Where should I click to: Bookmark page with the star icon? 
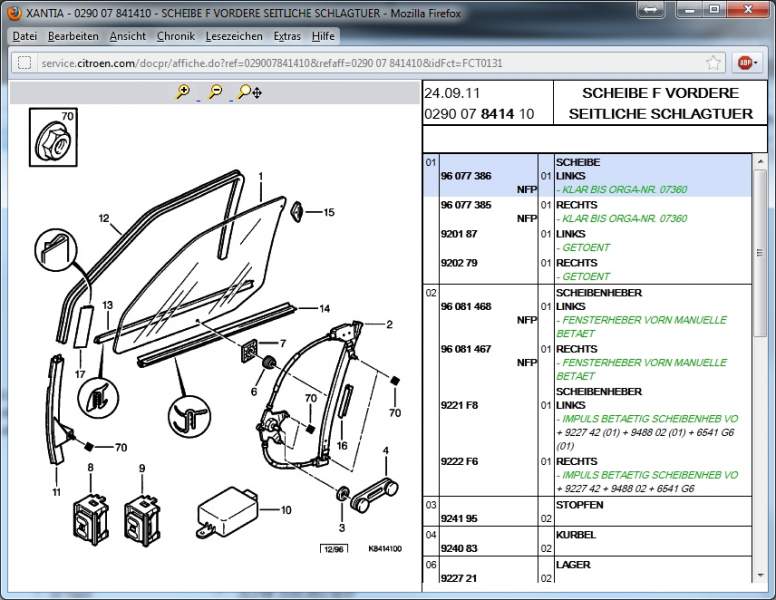(x=713, y=63)
